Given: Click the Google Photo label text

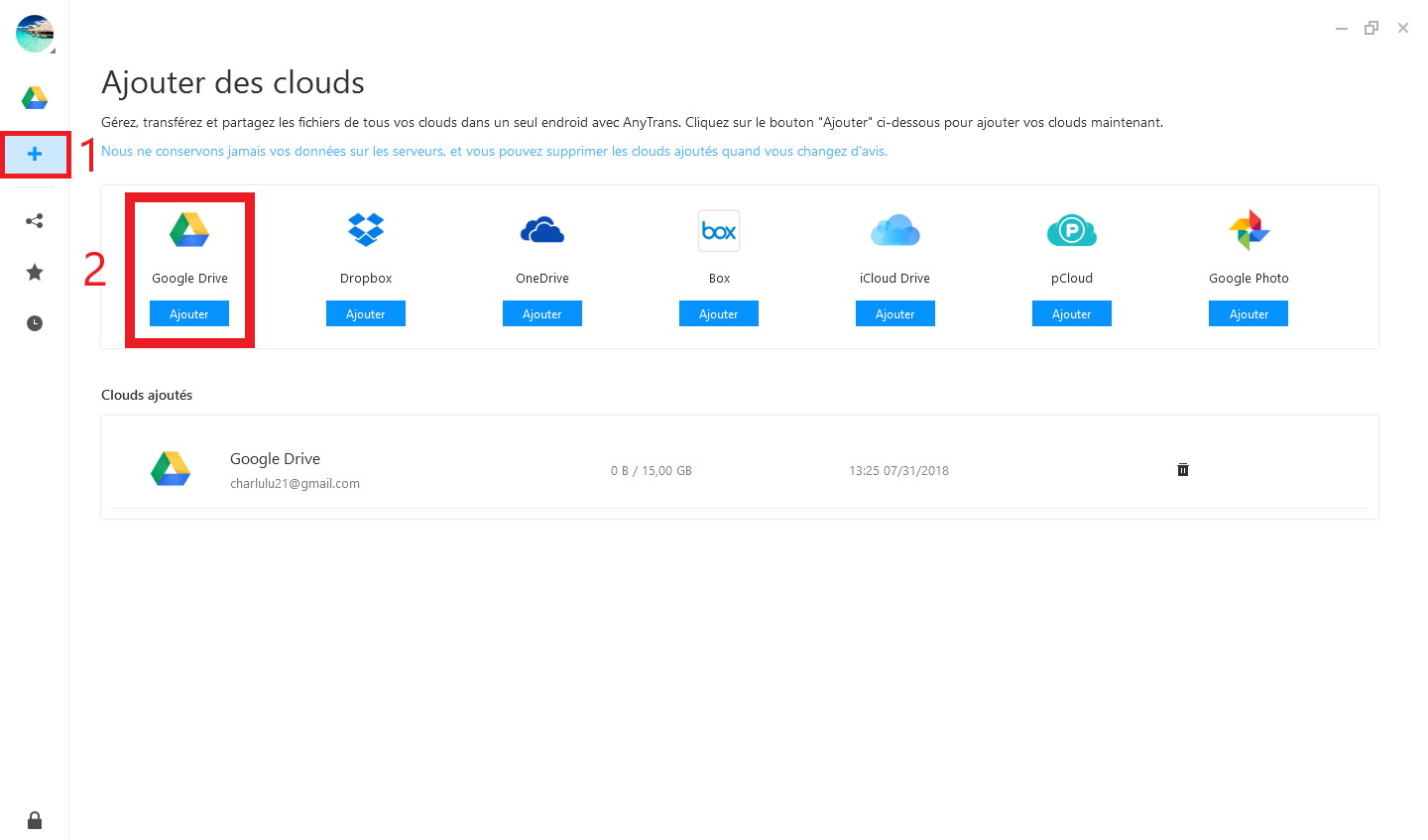Looking at the screenshot, I should pyautogui.click(x=1249, y=279).
